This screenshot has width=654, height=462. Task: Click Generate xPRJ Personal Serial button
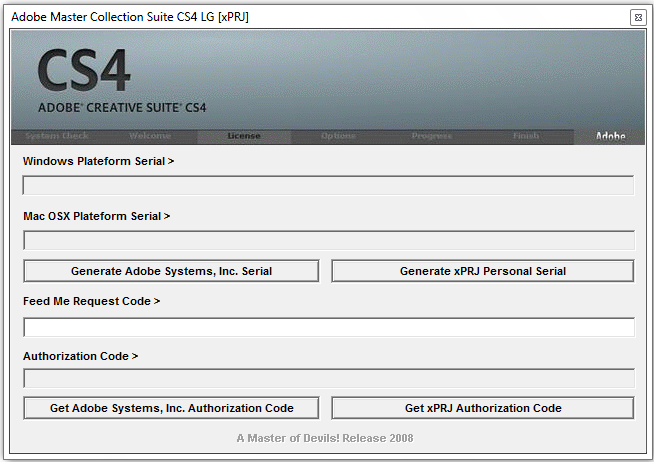[x=483, y=271]
